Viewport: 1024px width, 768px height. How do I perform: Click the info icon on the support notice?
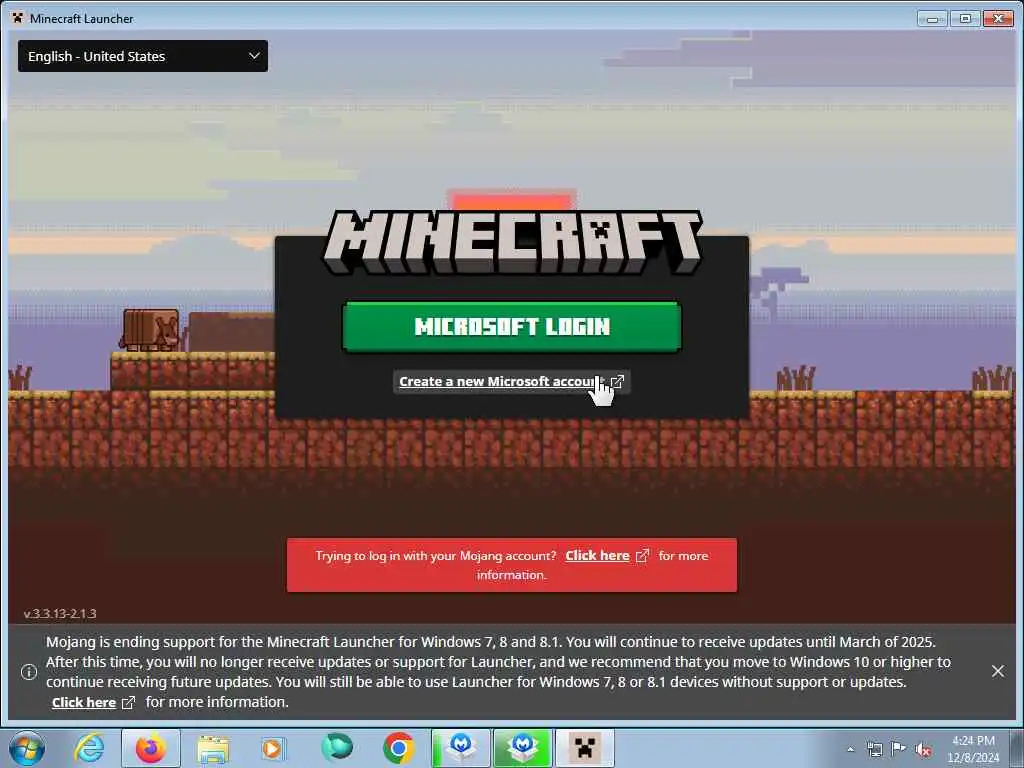(x=29, y=672)
